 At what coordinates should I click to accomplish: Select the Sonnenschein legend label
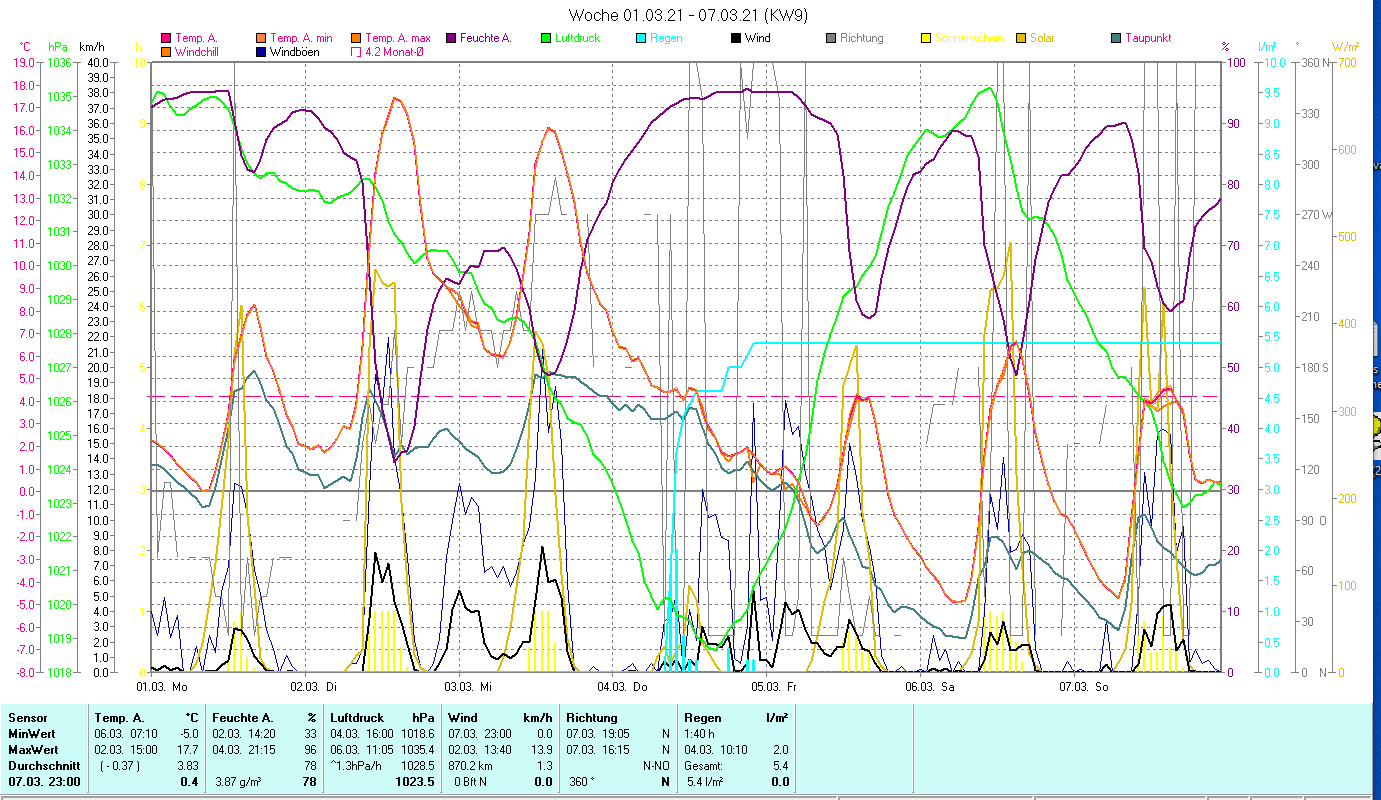click(x=969, y=38)
